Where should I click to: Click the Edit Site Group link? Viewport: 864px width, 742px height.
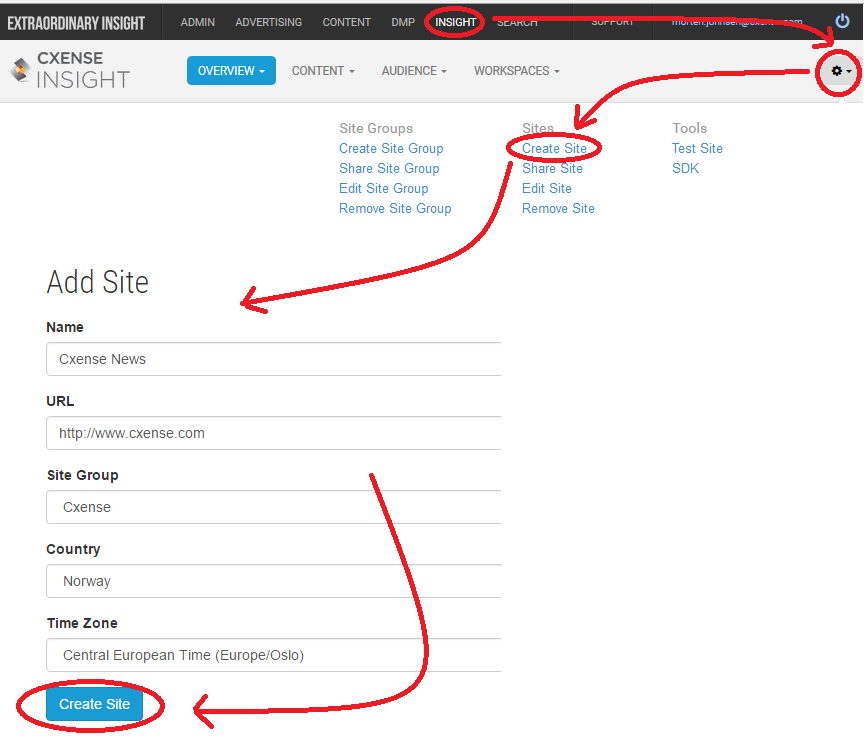[384, 188]
